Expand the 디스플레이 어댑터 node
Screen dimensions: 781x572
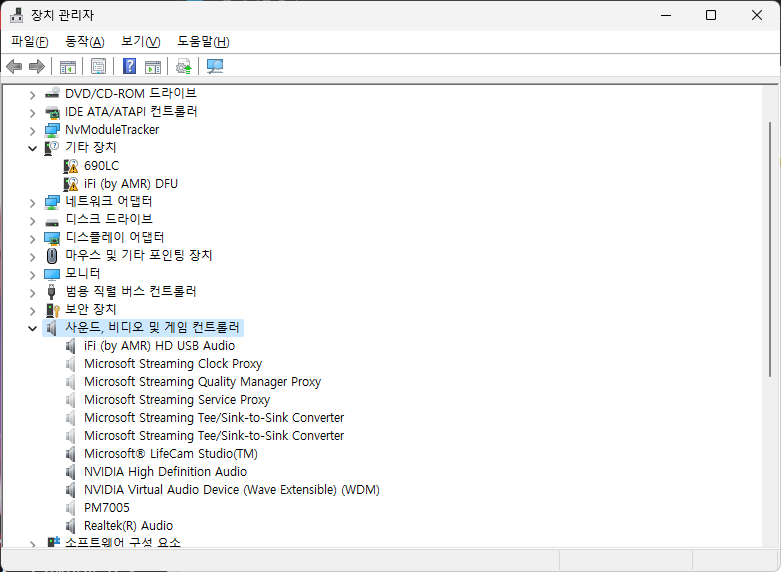[32, 239]
